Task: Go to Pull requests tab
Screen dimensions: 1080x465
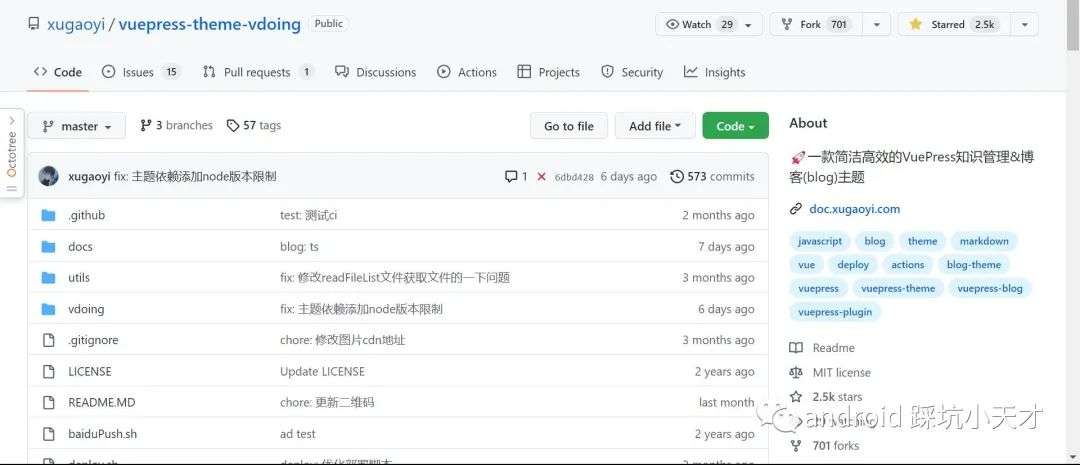Action: (x=258, y=72)
